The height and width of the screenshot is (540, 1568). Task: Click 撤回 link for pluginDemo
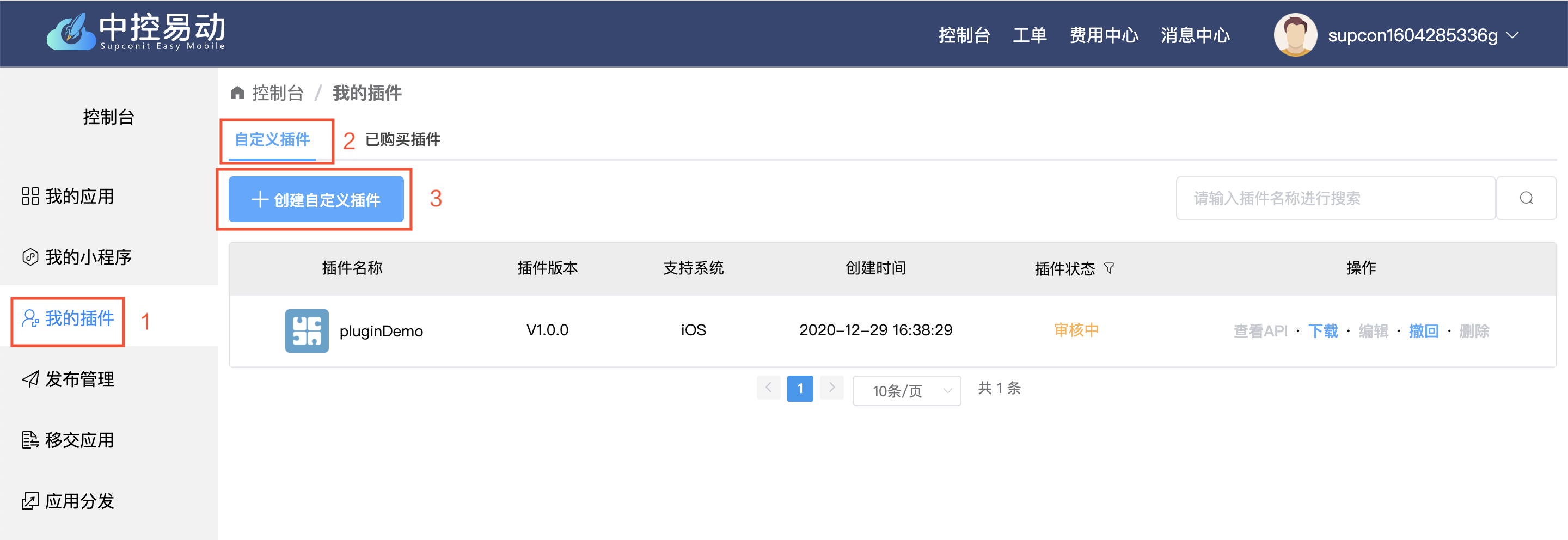[x=1423, y=330]
